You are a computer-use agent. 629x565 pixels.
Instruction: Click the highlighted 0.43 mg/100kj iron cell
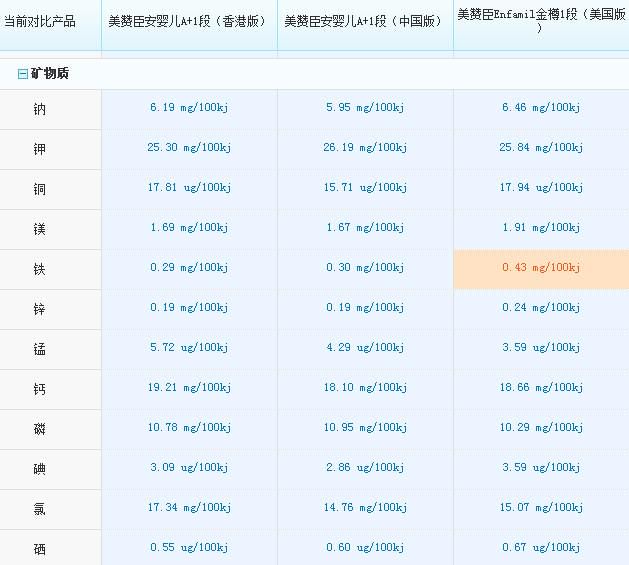coord(541,268)
